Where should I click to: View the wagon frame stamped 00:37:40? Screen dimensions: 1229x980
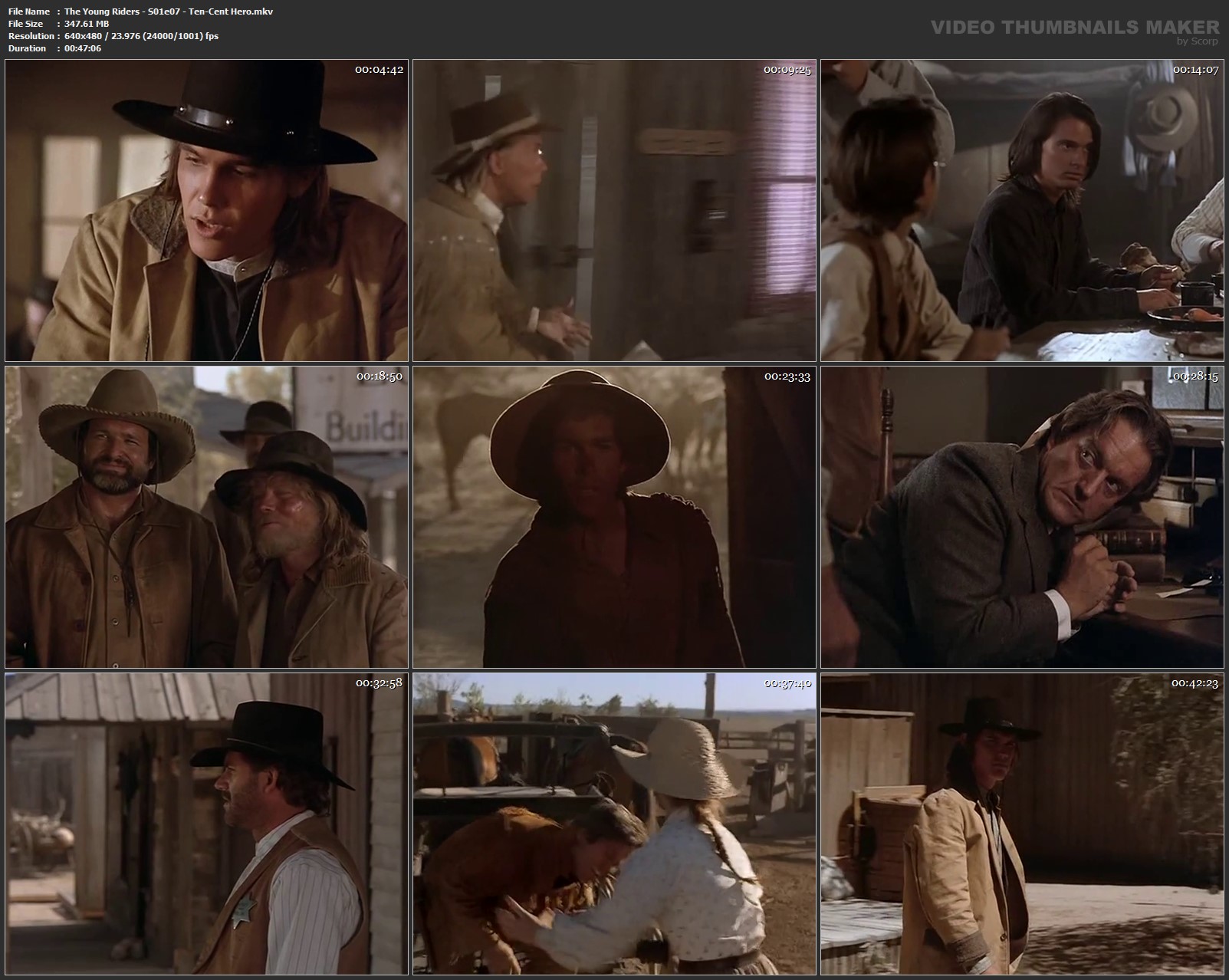click(x=614, y=824)
